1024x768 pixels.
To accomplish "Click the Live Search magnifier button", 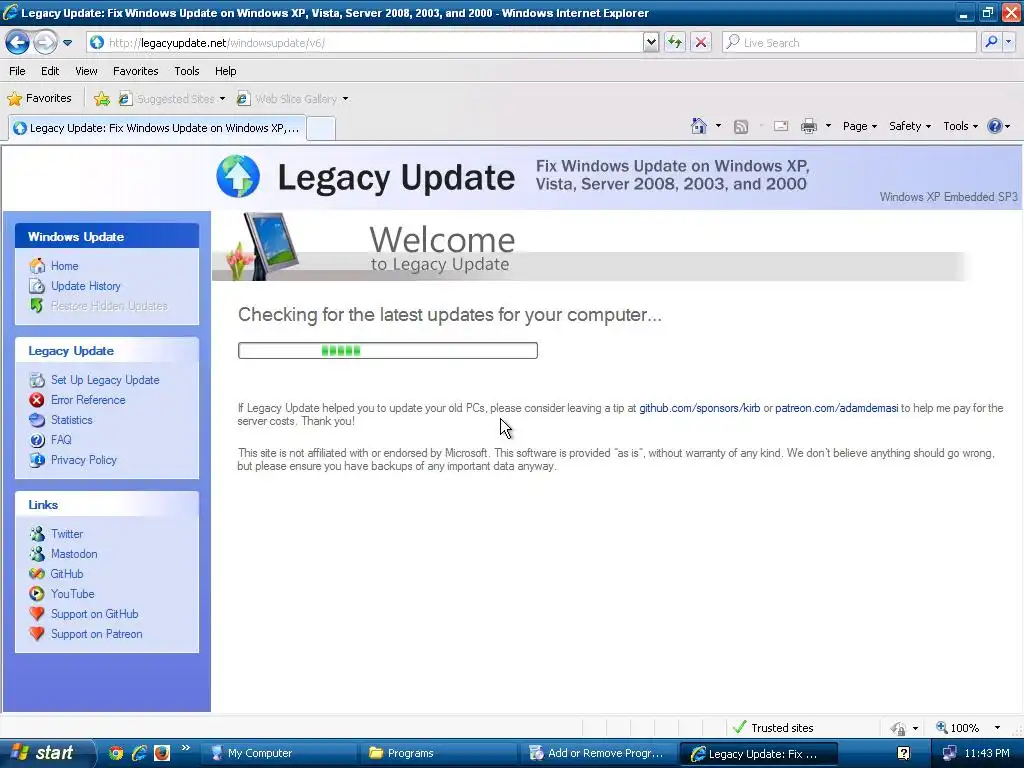I will [991, 42].
